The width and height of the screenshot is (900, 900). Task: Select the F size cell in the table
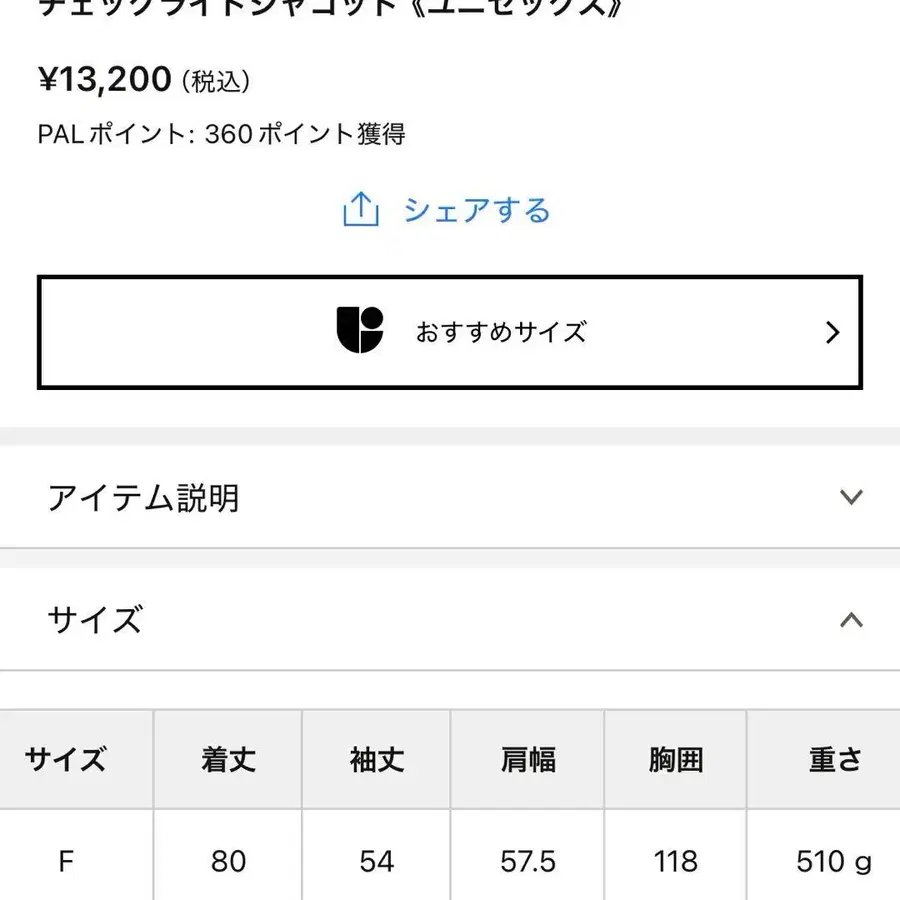coord(65,861)
